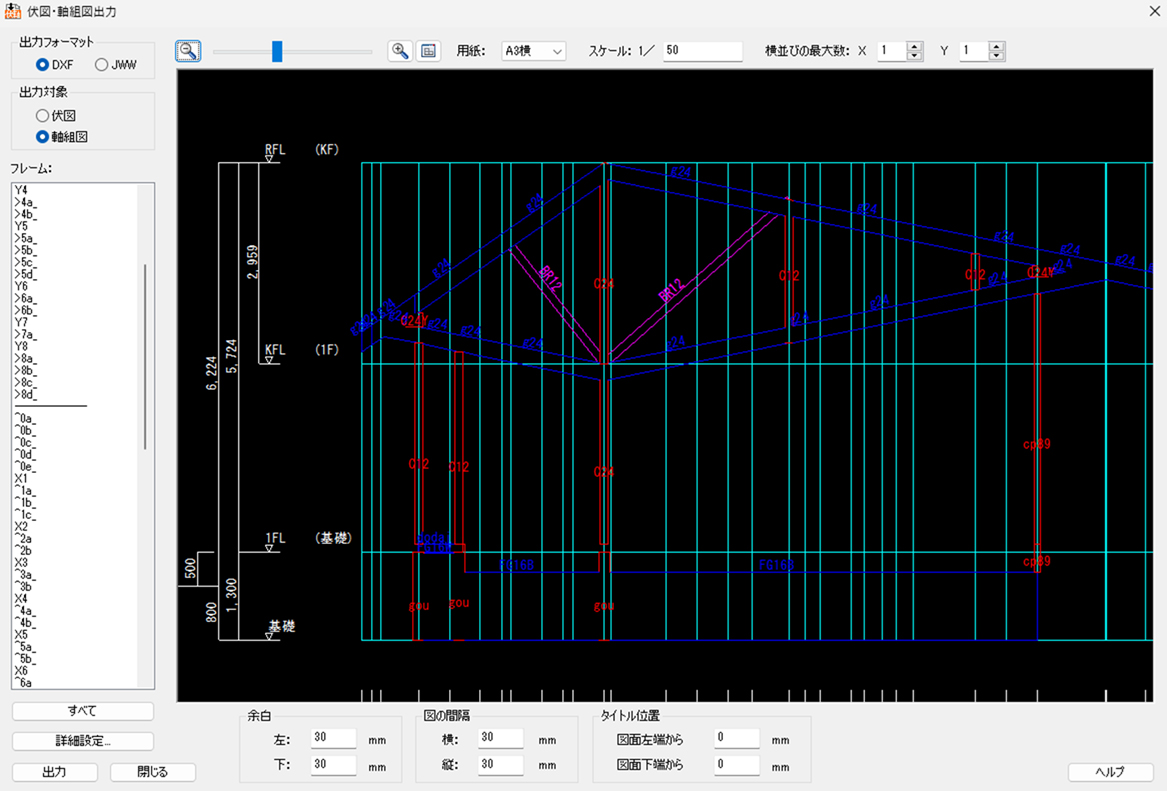Image resolution: width=1167 pixels, height=791 pixels.
Task: Click the zoom out magnifier icon
Action: coord(187,51)
